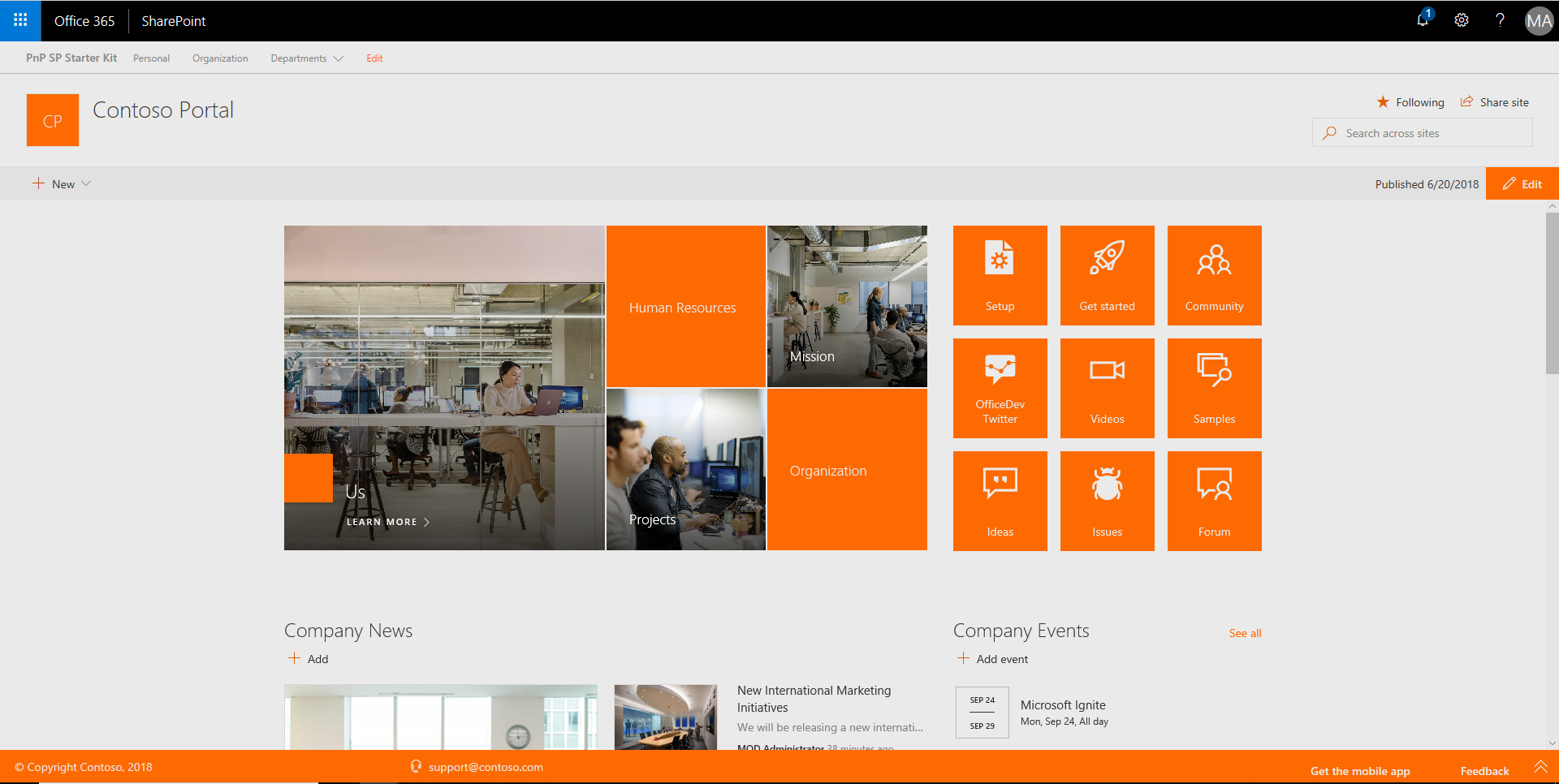Open the Setup tile
Screen dimensions: 1559x784
click(x=1000, y=275)
